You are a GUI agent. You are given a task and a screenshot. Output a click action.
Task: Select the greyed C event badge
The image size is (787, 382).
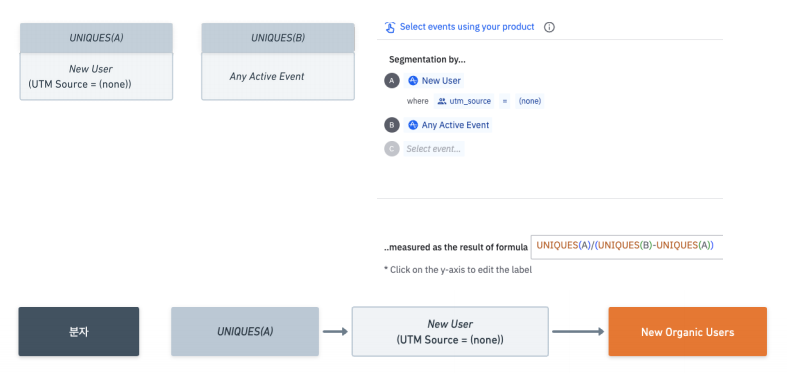click(391, 149)
